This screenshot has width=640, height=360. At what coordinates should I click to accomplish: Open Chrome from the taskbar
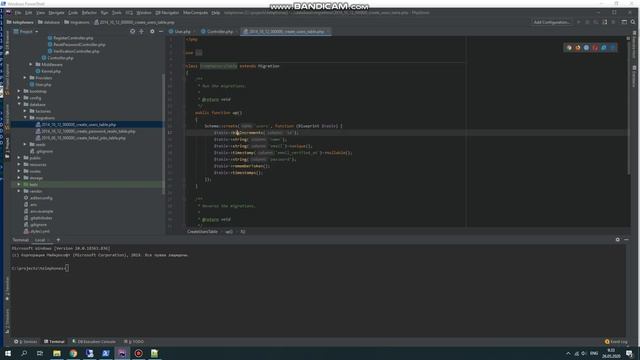point(73,353)
